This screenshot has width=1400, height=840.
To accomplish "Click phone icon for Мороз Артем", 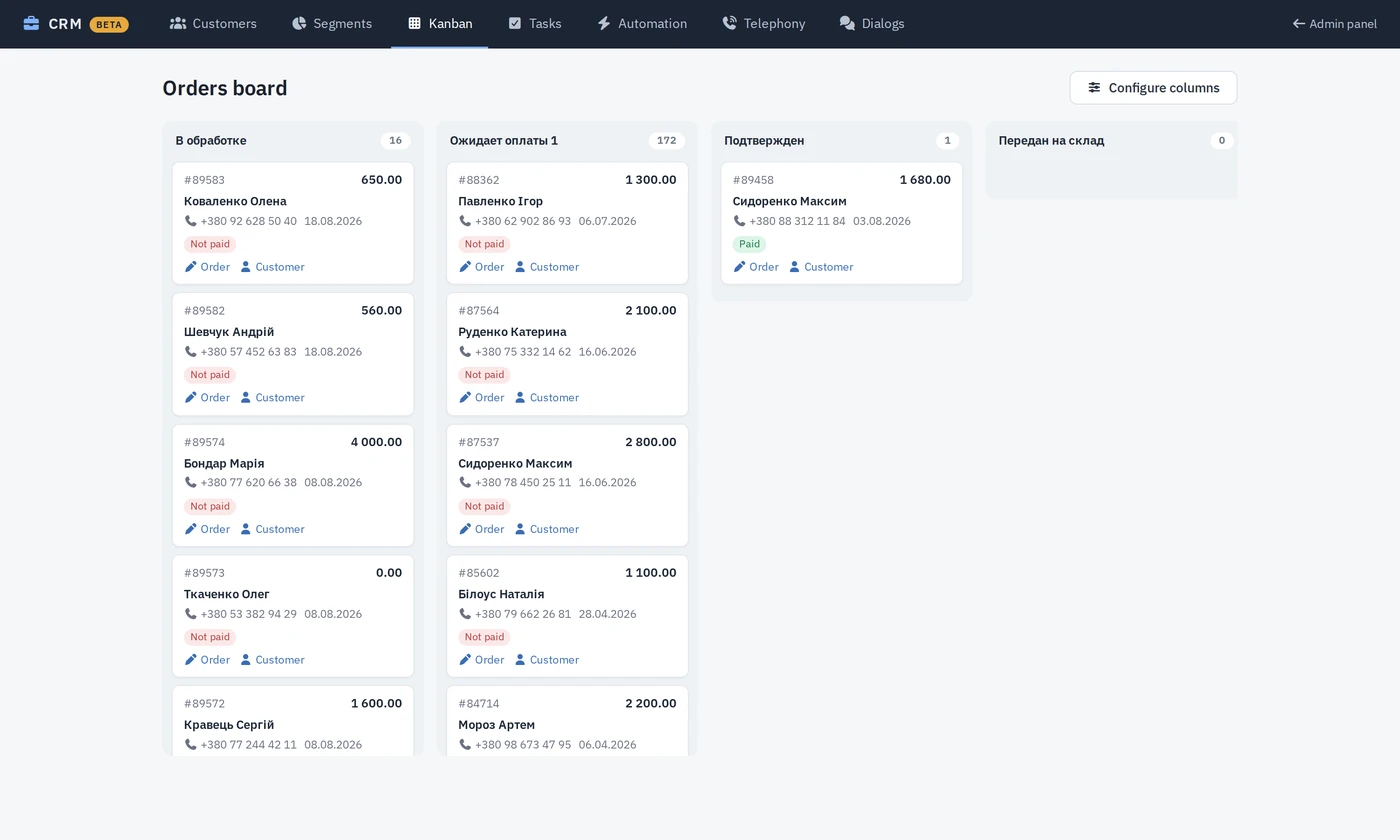I will [465, 745].
